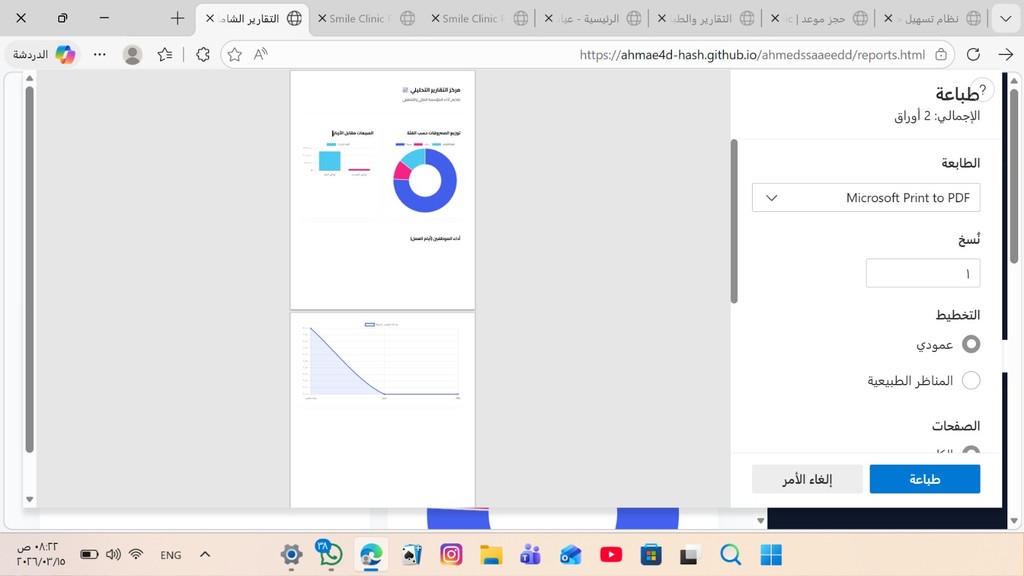
Task: Switch to the second Smile Clinic tab
Action: click(479, 18)
